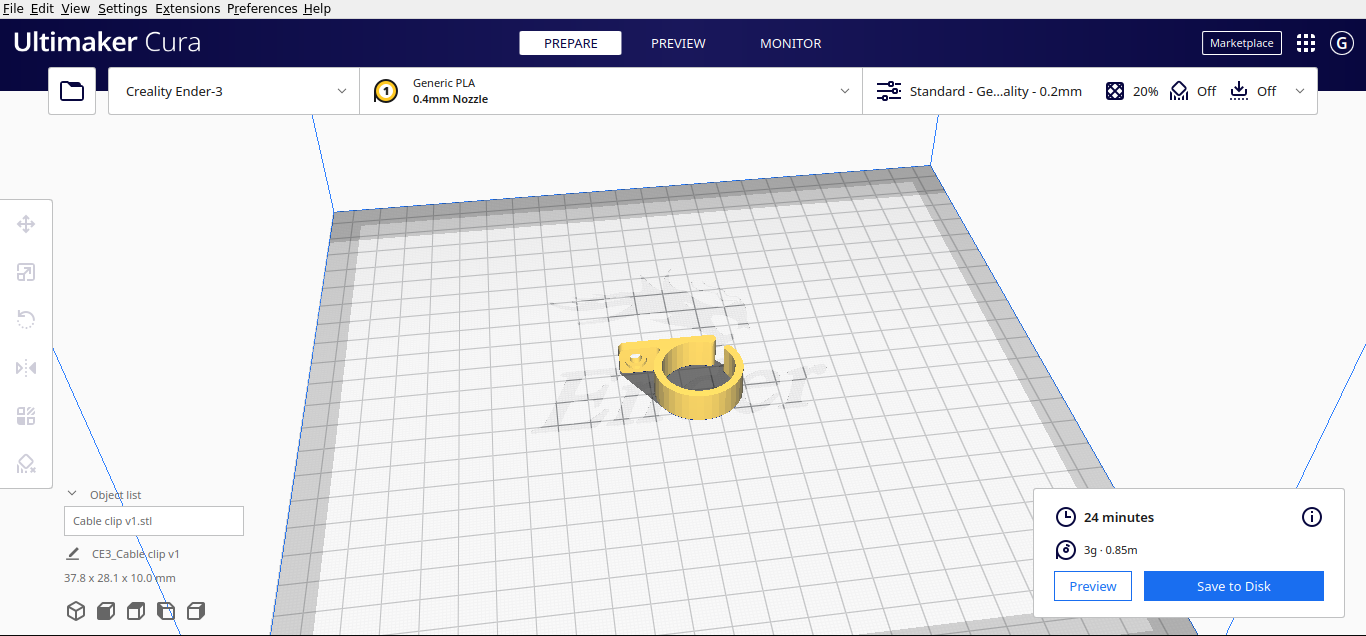The width and height of the screenshot is (1366, 636).
Task: Select the Mirror tool
Action: point(26,368)
